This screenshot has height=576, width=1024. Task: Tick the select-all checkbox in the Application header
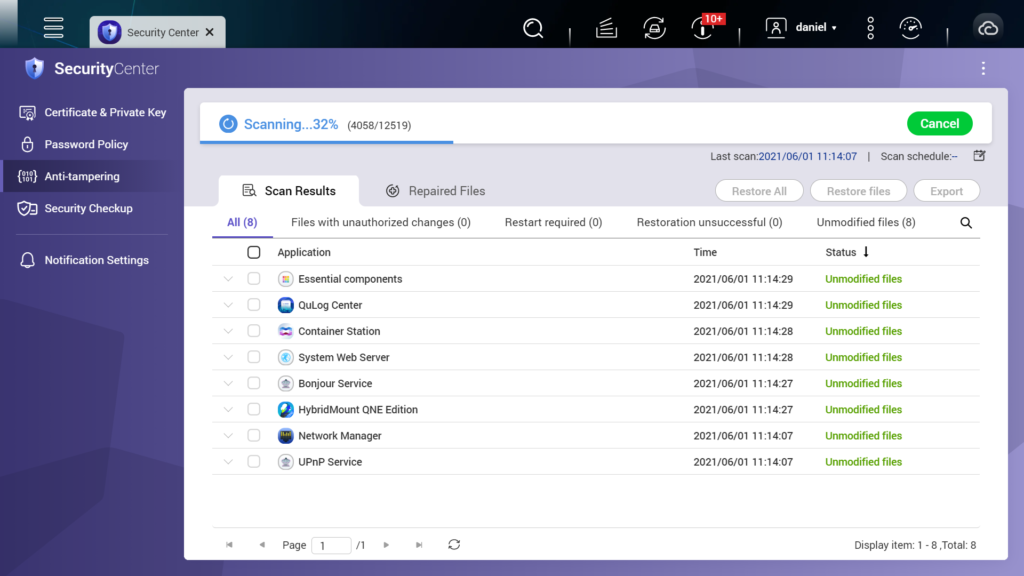pyautogui.click(x=254, y=252)
